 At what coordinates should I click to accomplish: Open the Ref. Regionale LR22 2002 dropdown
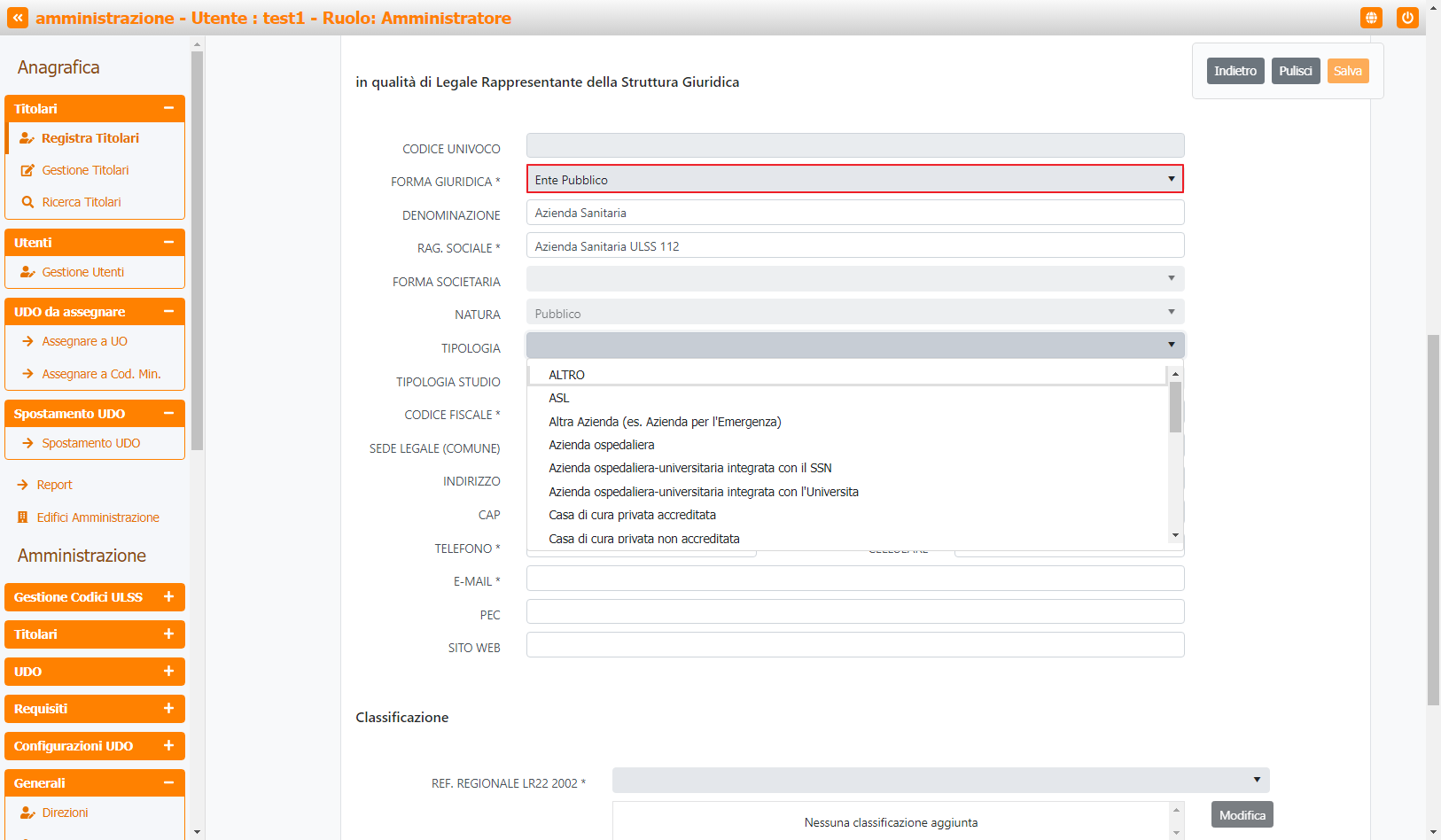point(940,781)
